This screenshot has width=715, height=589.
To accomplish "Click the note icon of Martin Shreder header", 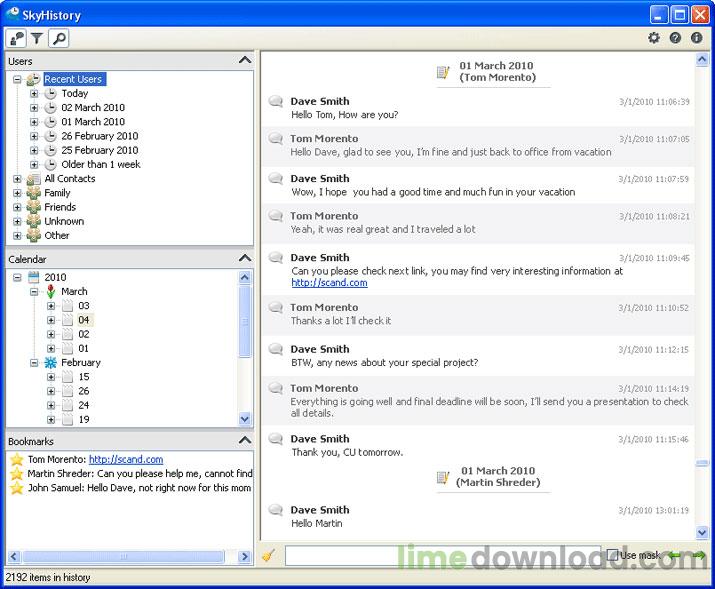I will click(443, 477).
